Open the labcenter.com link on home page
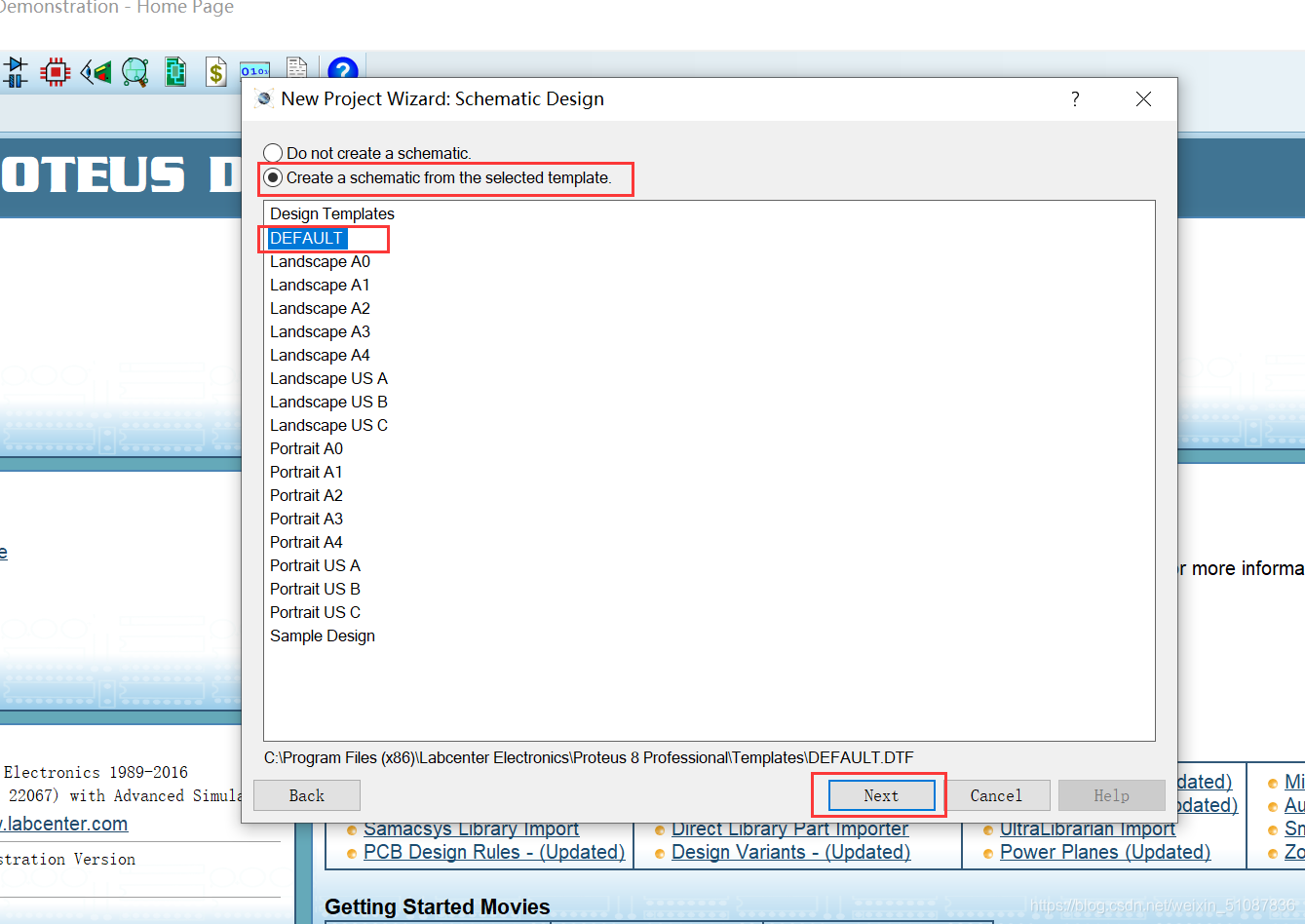This screenshot has height=924, width=1305. point(64,824)
